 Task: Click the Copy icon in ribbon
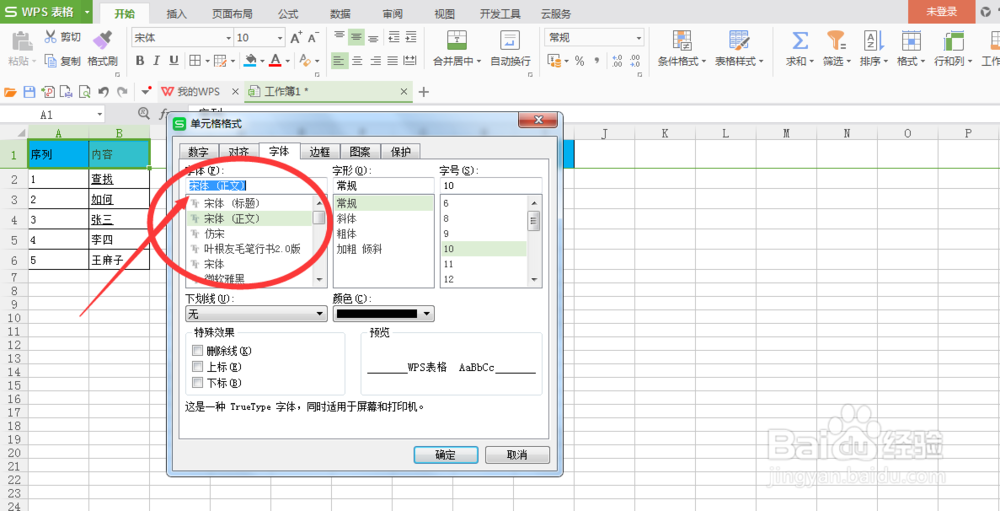pyautogui.click(x=50, y=61)
